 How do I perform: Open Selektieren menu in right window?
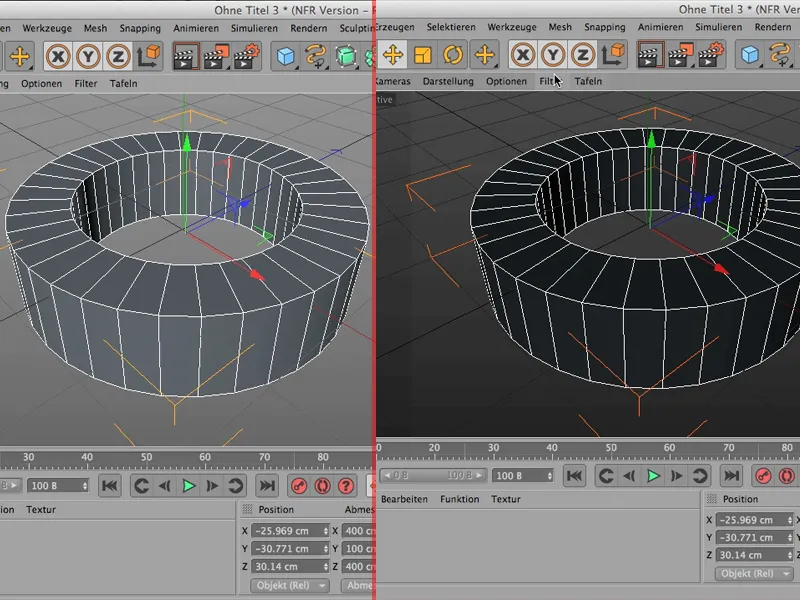(451, 27)
